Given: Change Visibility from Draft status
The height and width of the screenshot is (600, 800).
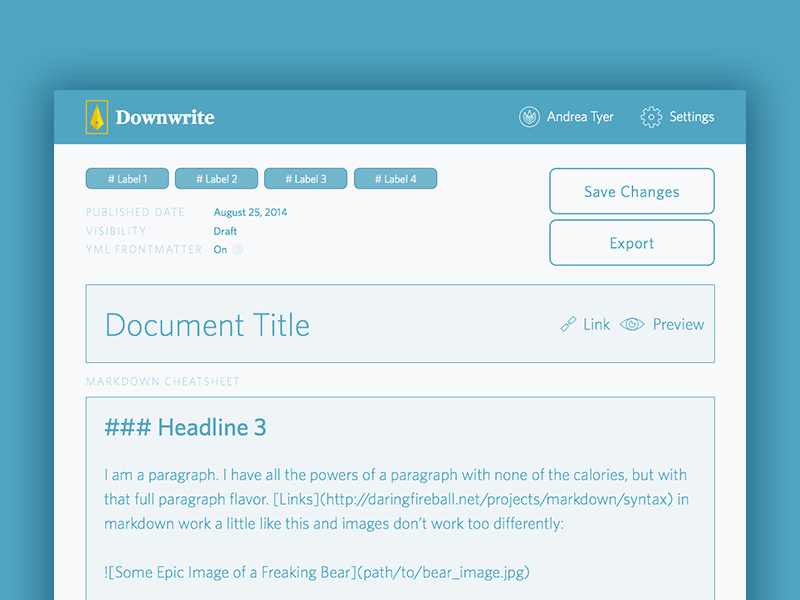Looking at the screenshot, I should pyautogui.click(x=225, y=231).
